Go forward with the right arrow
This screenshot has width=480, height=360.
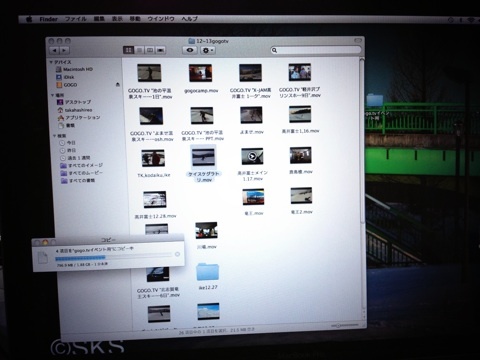click(x=64, y=50)
